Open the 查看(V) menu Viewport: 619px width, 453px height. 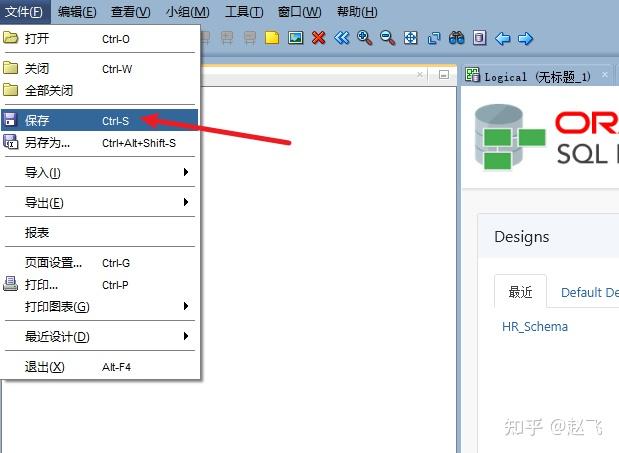(131, 12)
